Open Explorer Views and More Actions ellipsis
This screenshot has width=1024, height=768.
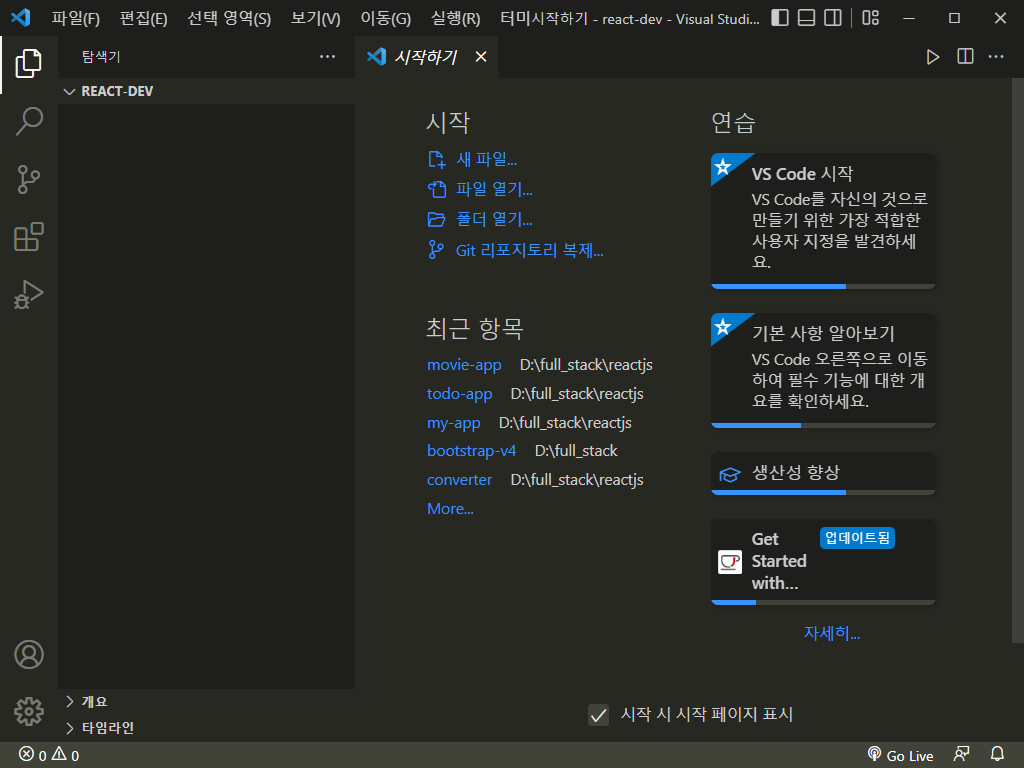(327, 57)
